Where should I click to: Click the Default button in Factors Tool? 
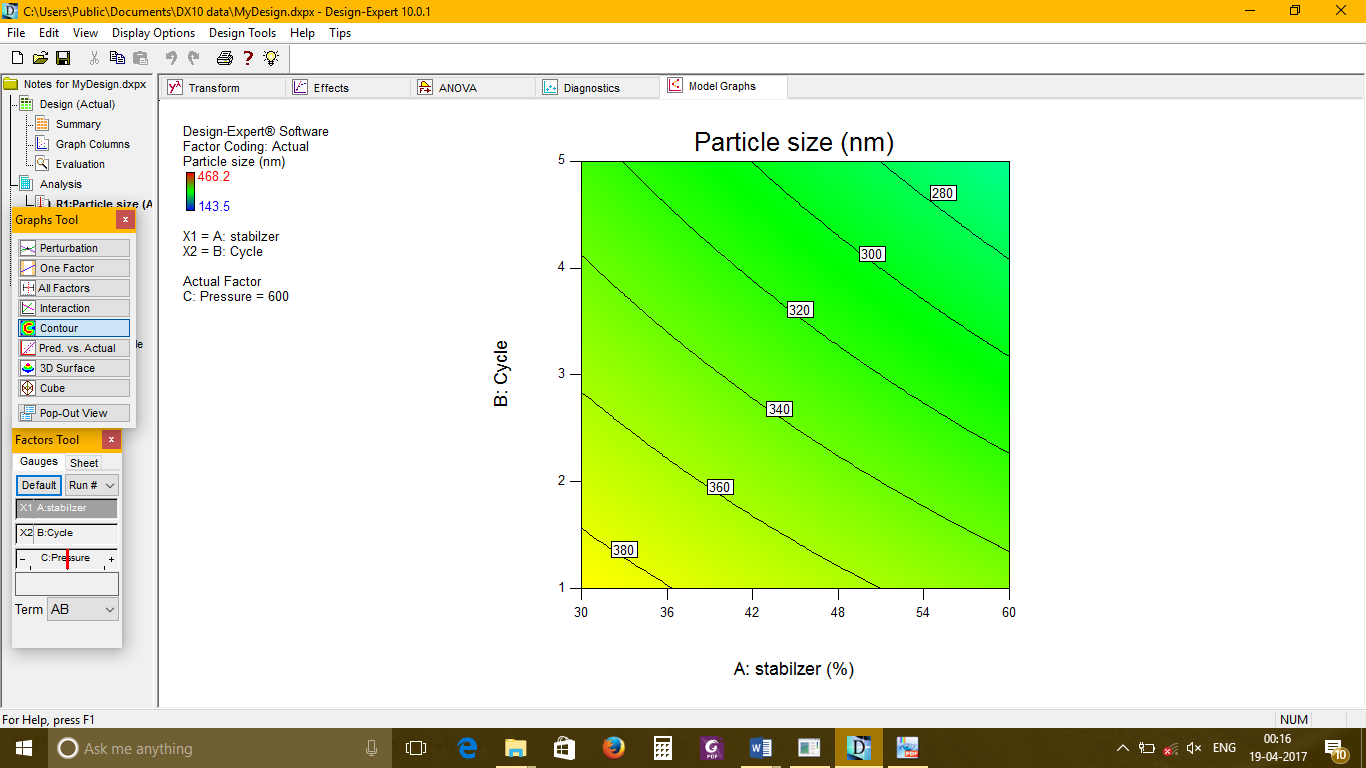[x=39, y=485]
